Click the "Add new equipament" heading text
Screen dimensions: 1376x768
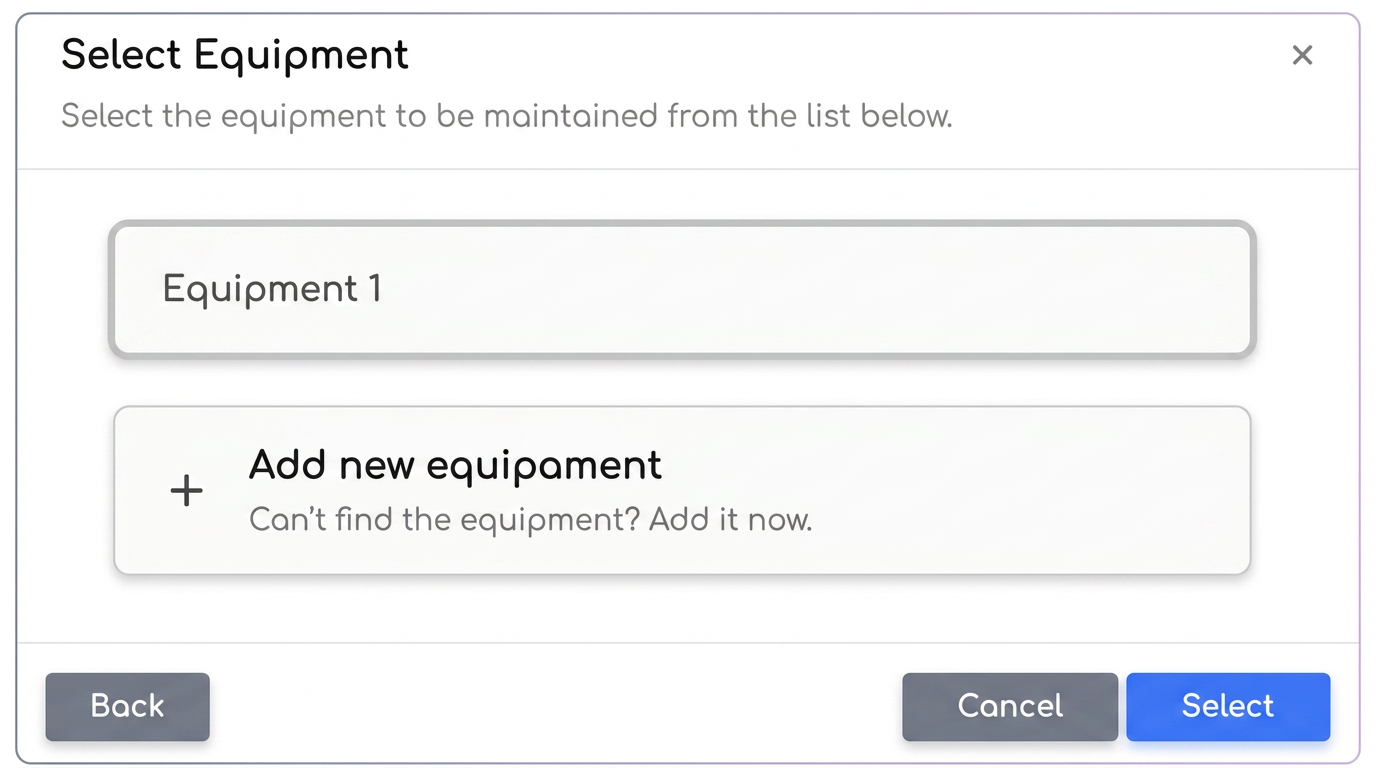click(455, 465)
